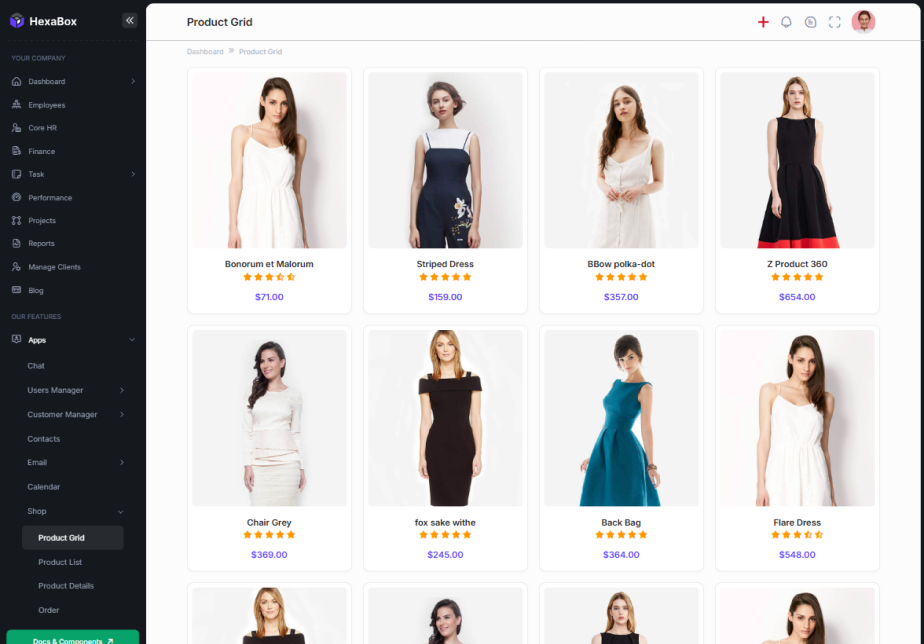The image size is (924, 644).
Task: Collapse the sidebar with double-chevron button
Action: [129, 21]
